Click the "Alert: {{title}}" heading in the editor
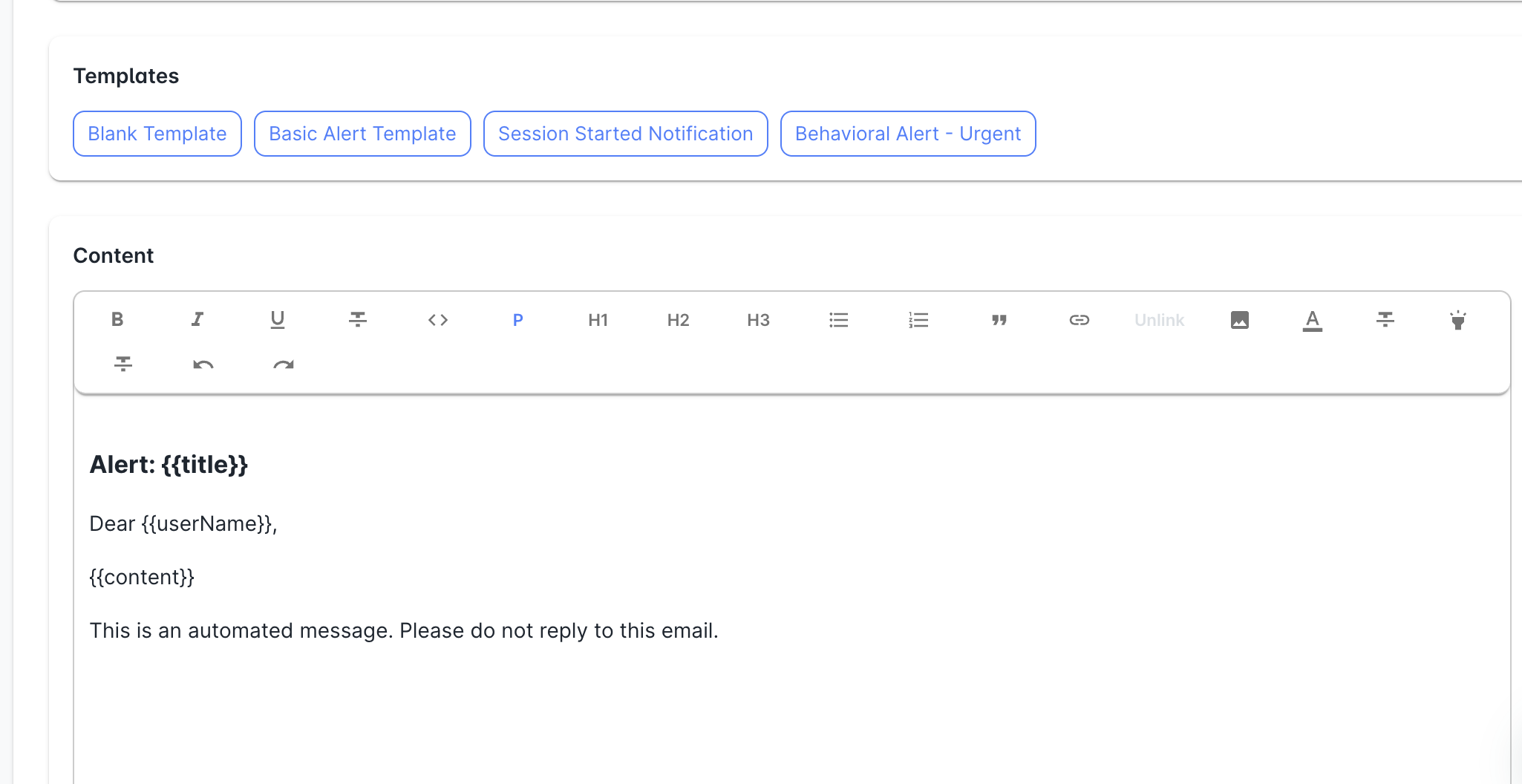This screenshot has width=1522, height=784. pos(169,465)
